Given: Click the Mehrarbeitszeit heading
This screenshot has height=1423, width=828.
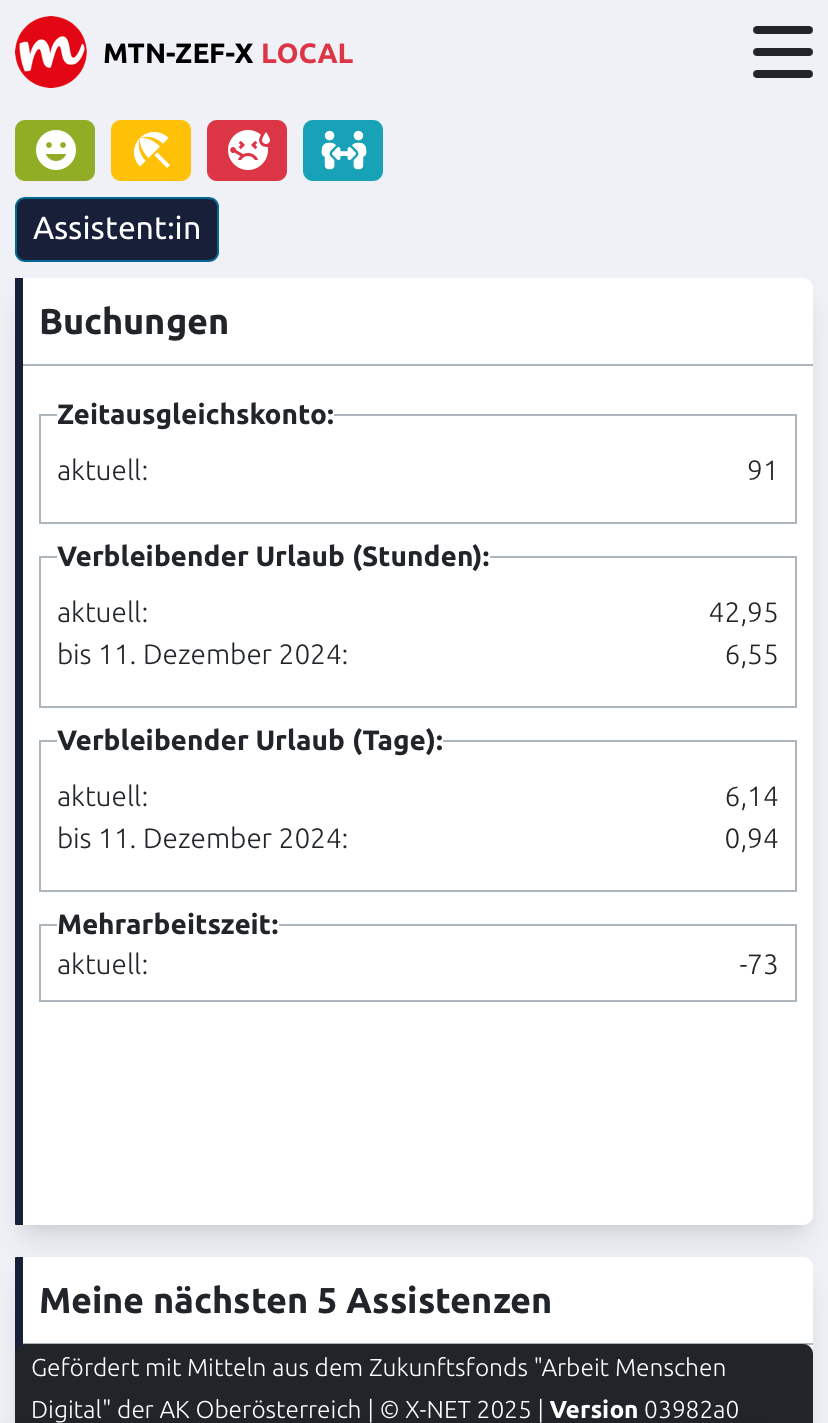Looking at the screenshot, I should (x=167, y=925).
